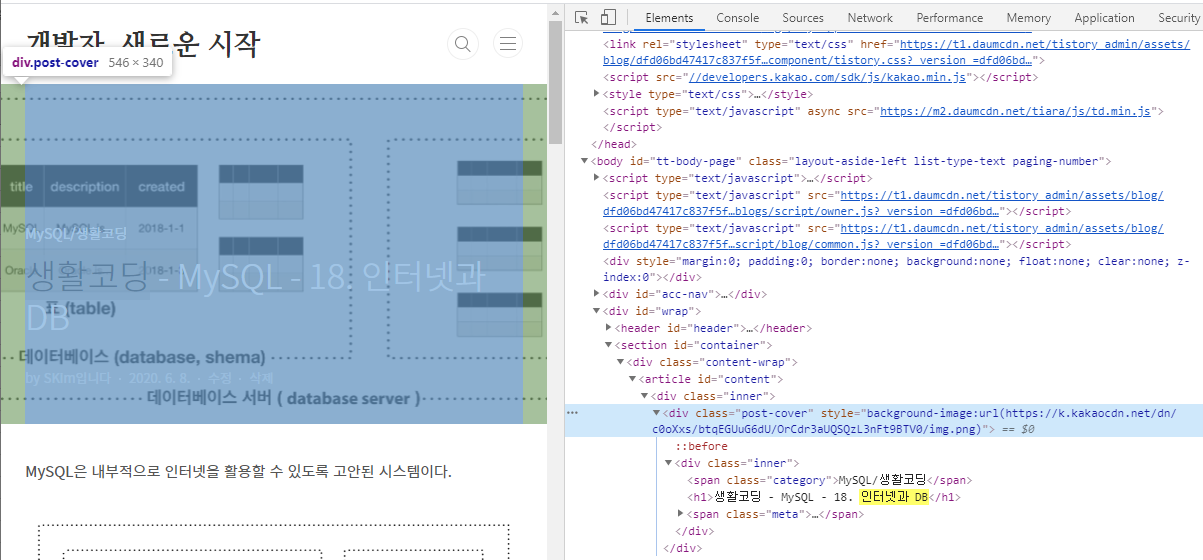Collapse the section id container node

tap(609, 345)
